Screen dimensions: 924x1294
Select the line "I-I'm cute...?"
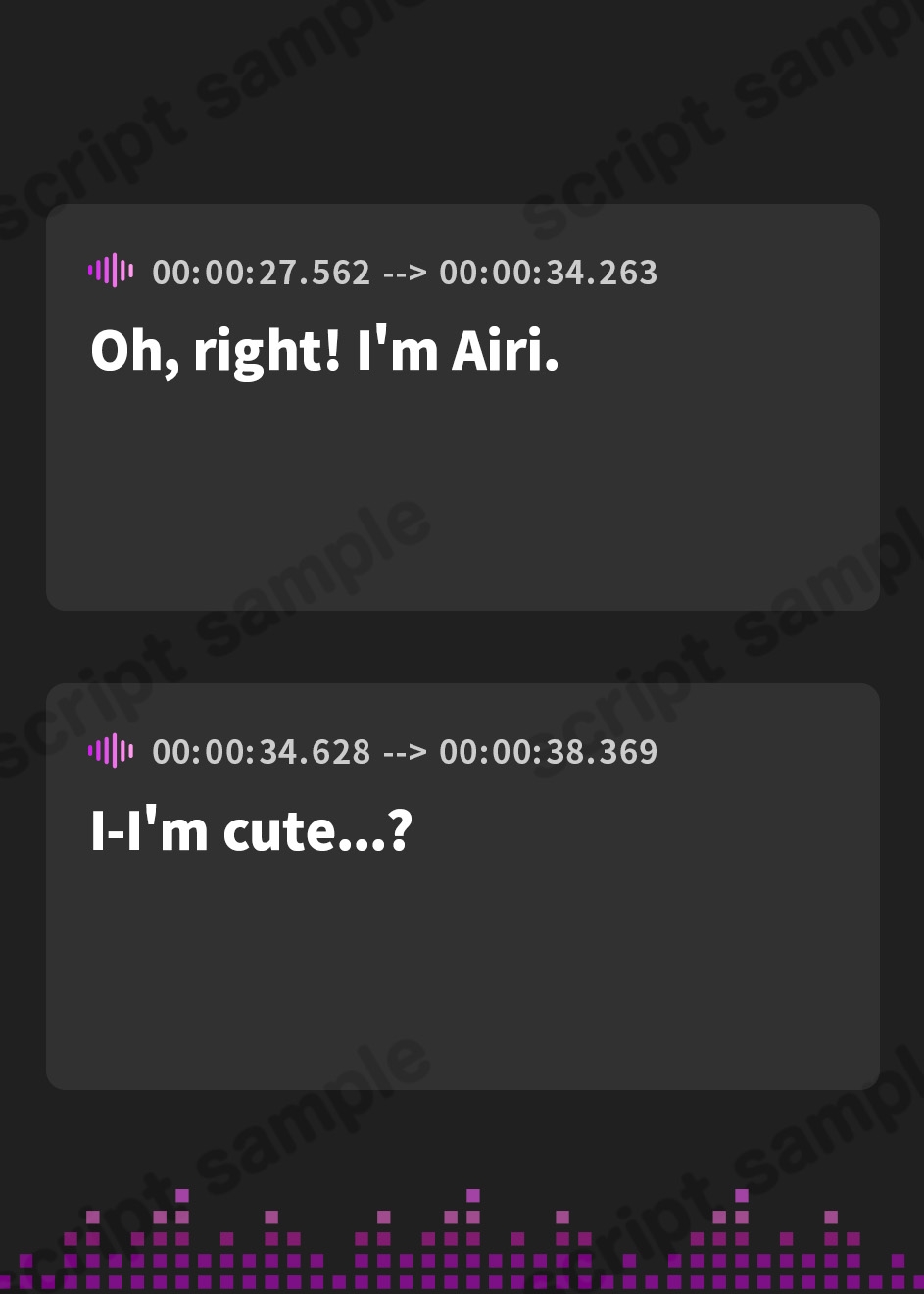click(251, 830)
